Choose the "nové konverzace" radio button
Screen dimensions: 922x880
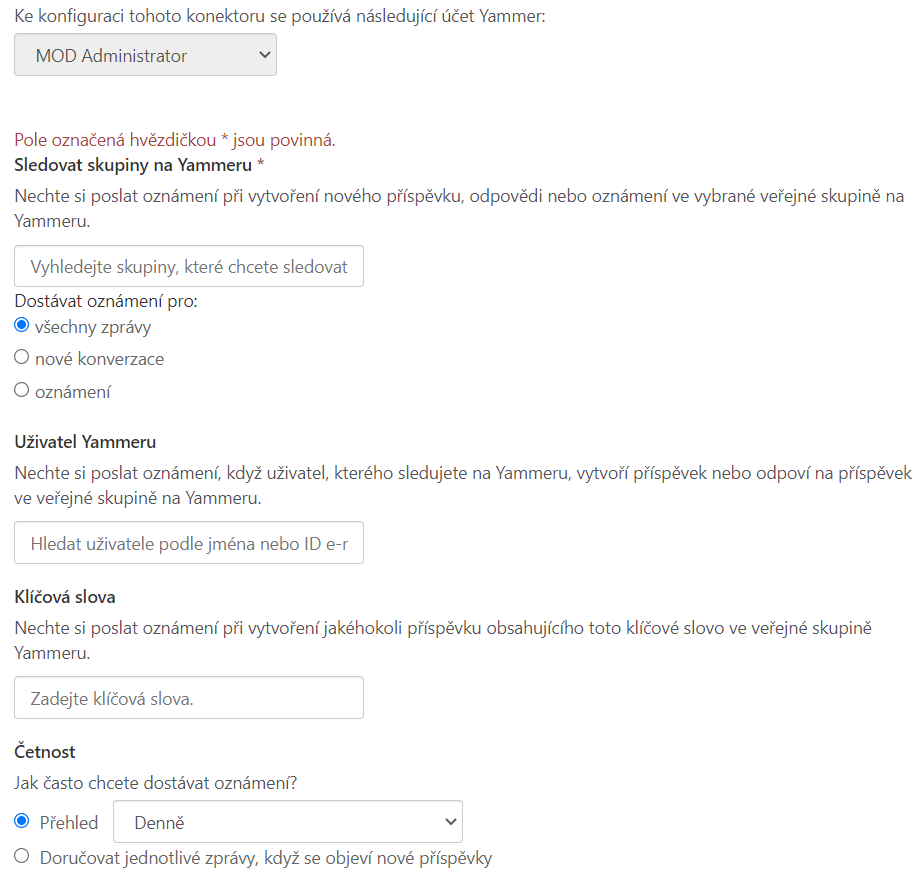pos(22,357)
